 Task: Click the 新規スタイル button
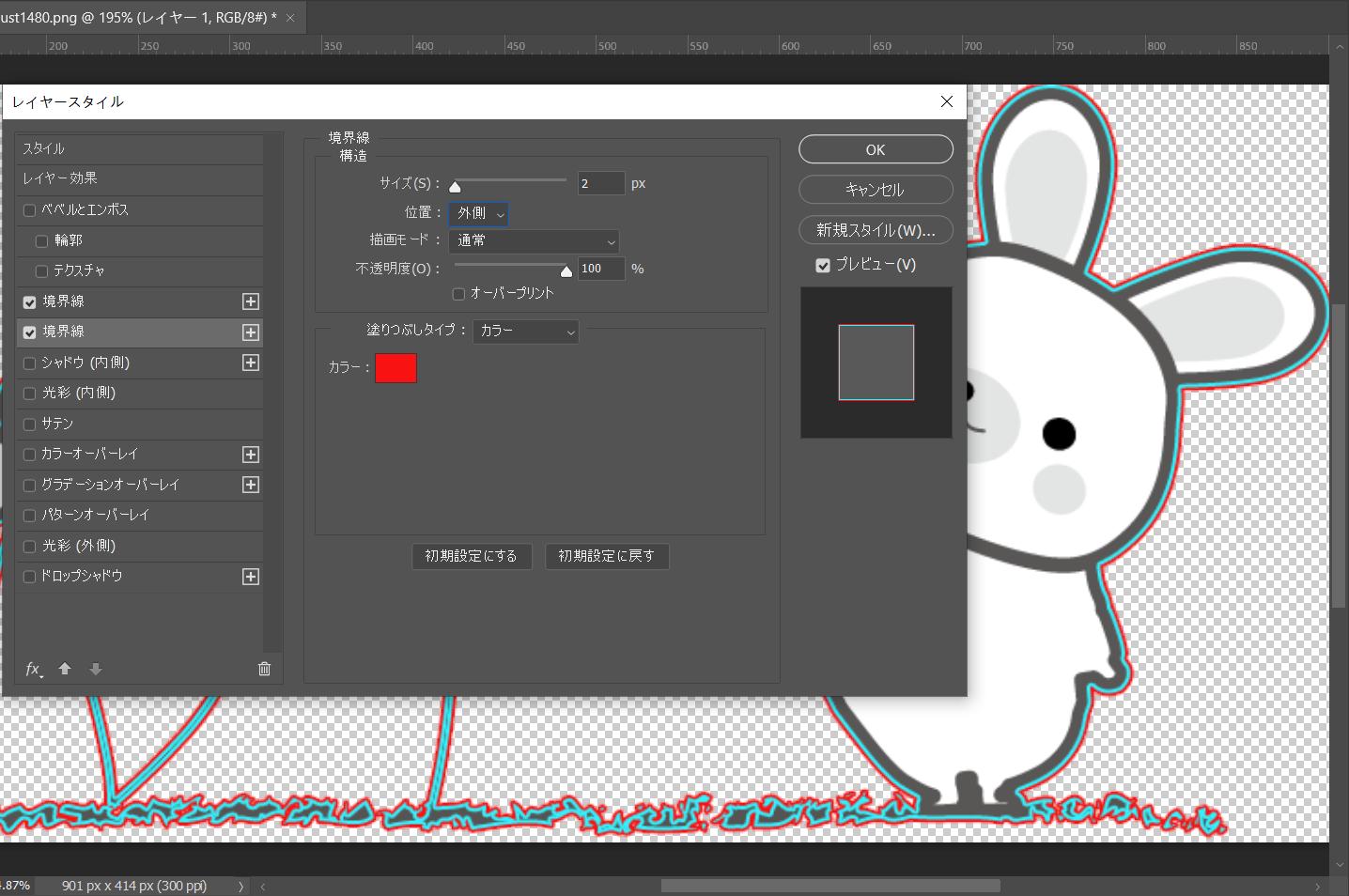(876, 230)
